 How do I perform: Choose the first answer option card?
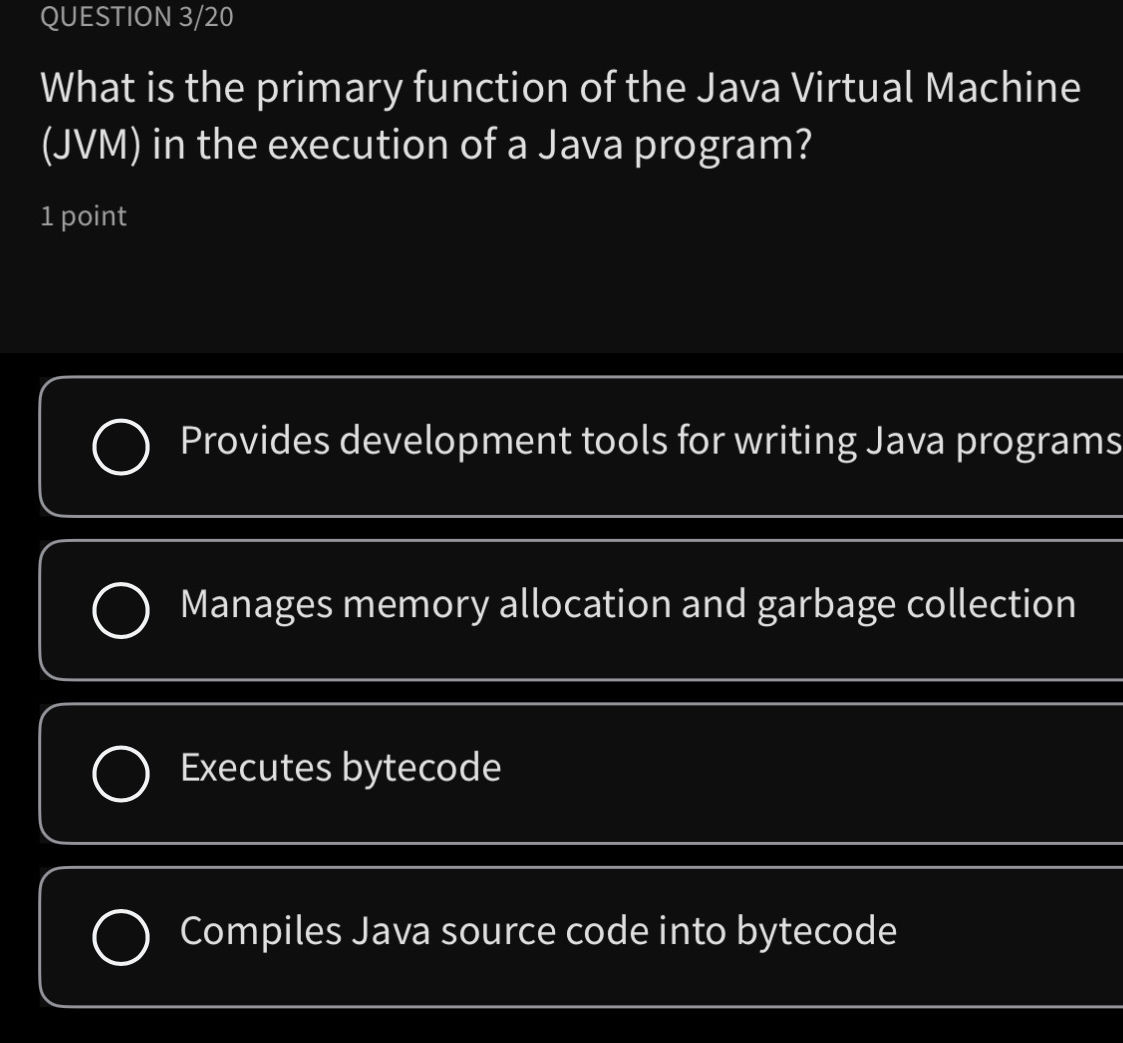(x=560, y=446)
